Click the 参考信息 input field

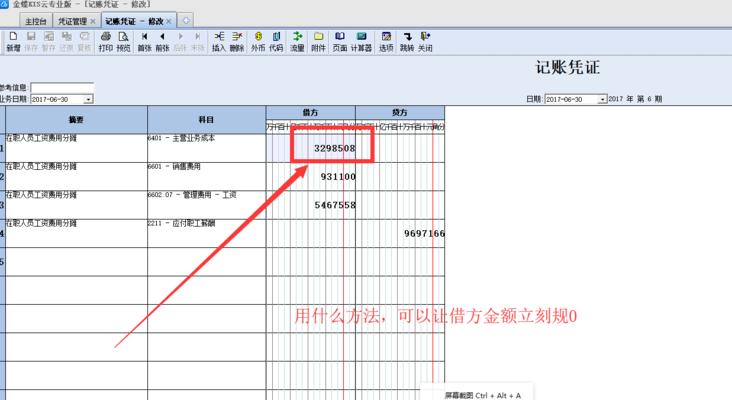click(62, 87)
